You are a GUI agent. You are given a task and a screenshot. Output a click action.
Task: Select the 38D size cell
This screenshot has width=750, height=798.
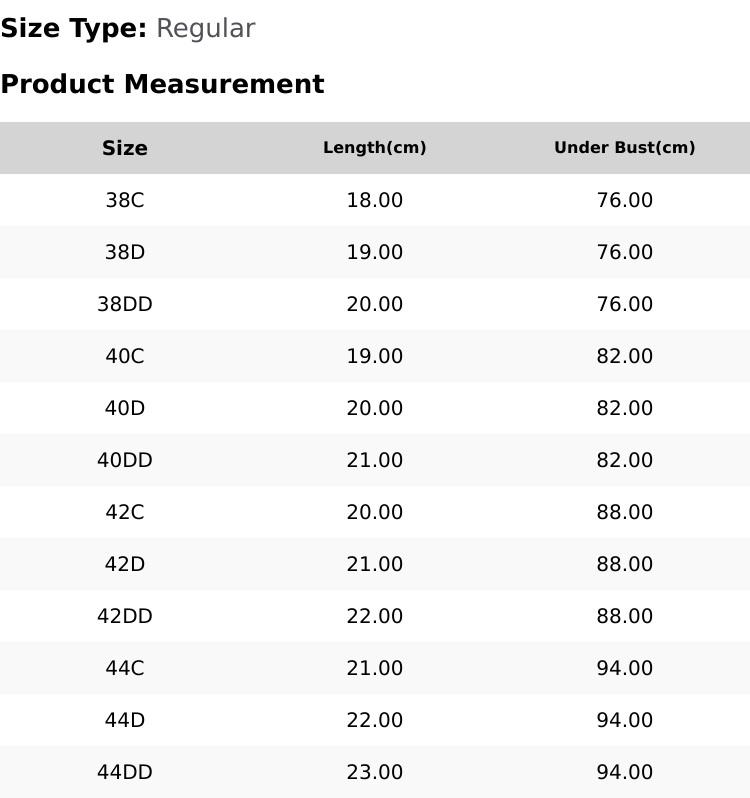125,252
